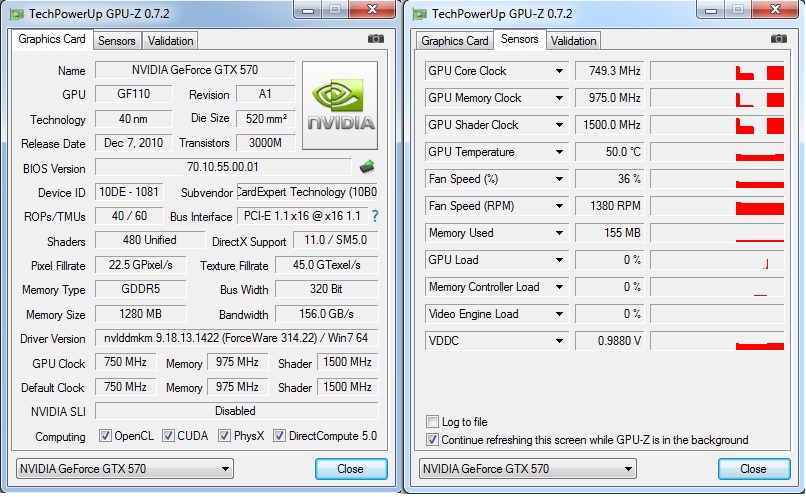Open the Fan Speed (RPM) sensor dropdown

559,206
